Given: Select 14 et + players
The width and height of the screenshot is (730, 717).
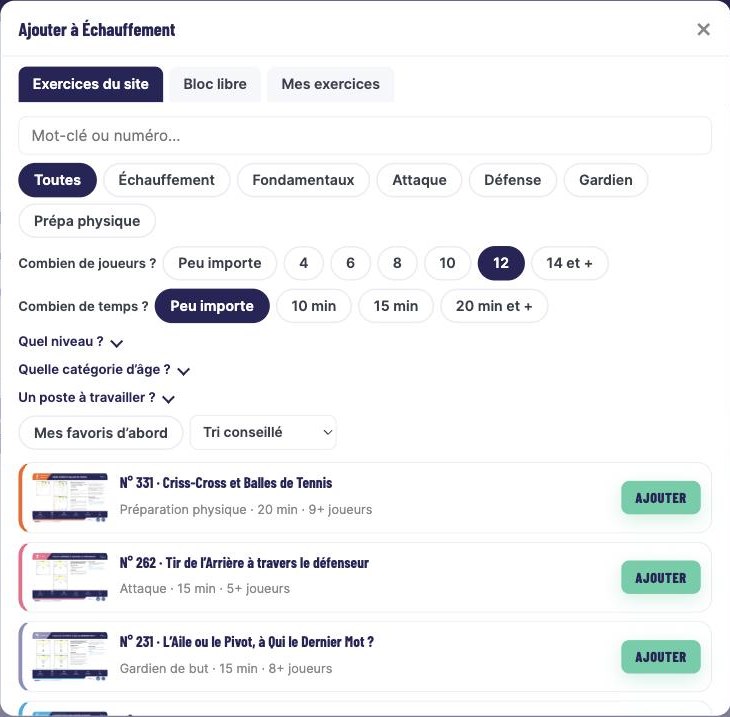Looking at the screenshot, I should point(569,263).
